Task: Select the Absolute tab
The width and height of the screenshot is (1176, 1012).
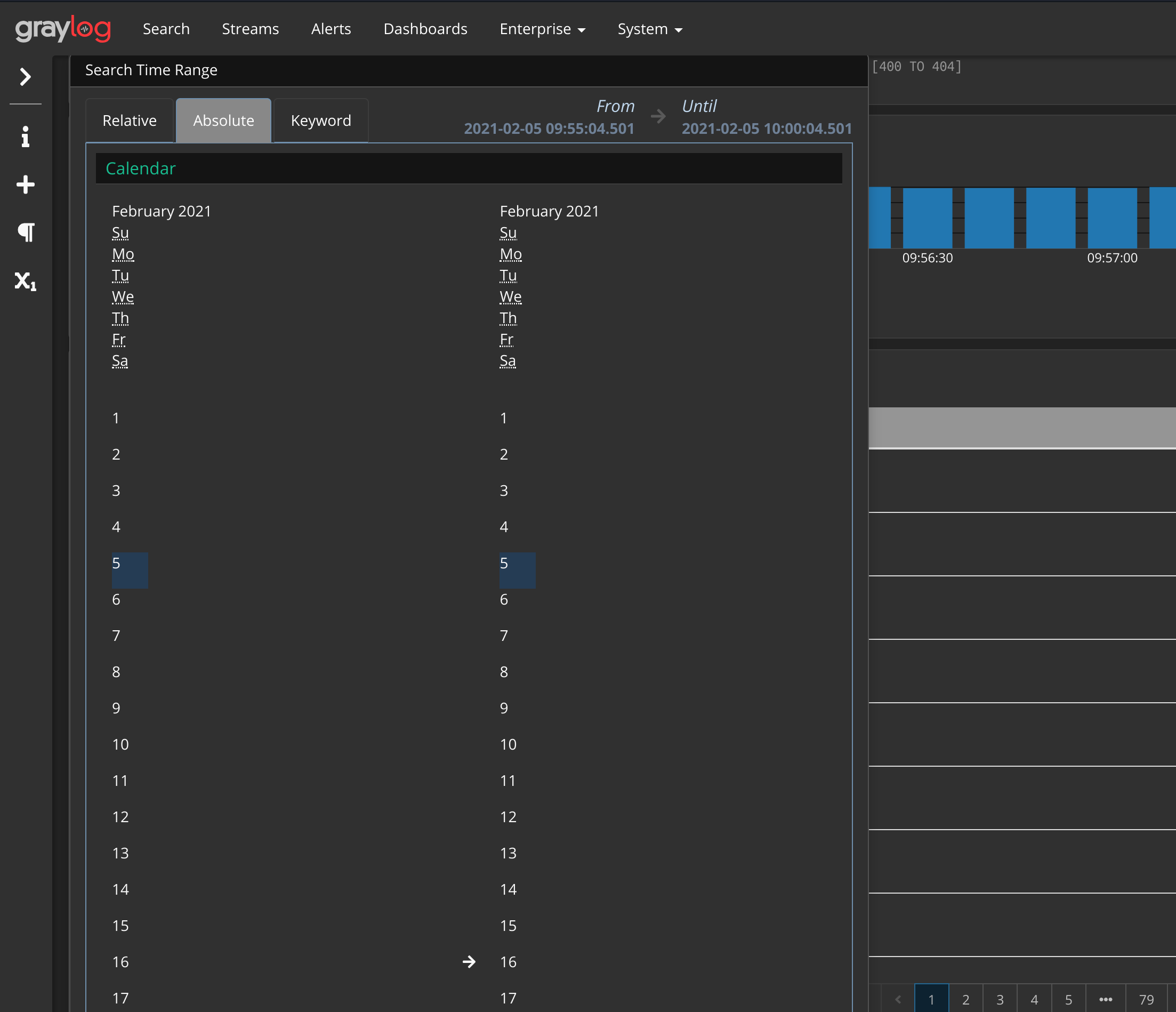Action: (x=223, y=121)
